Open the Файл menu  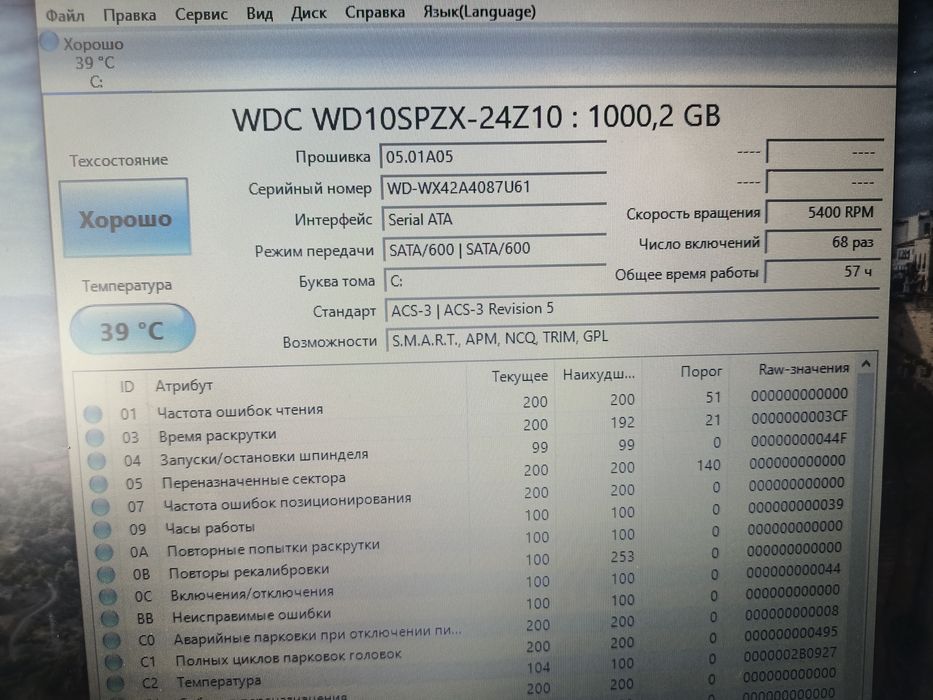point(65,15)
